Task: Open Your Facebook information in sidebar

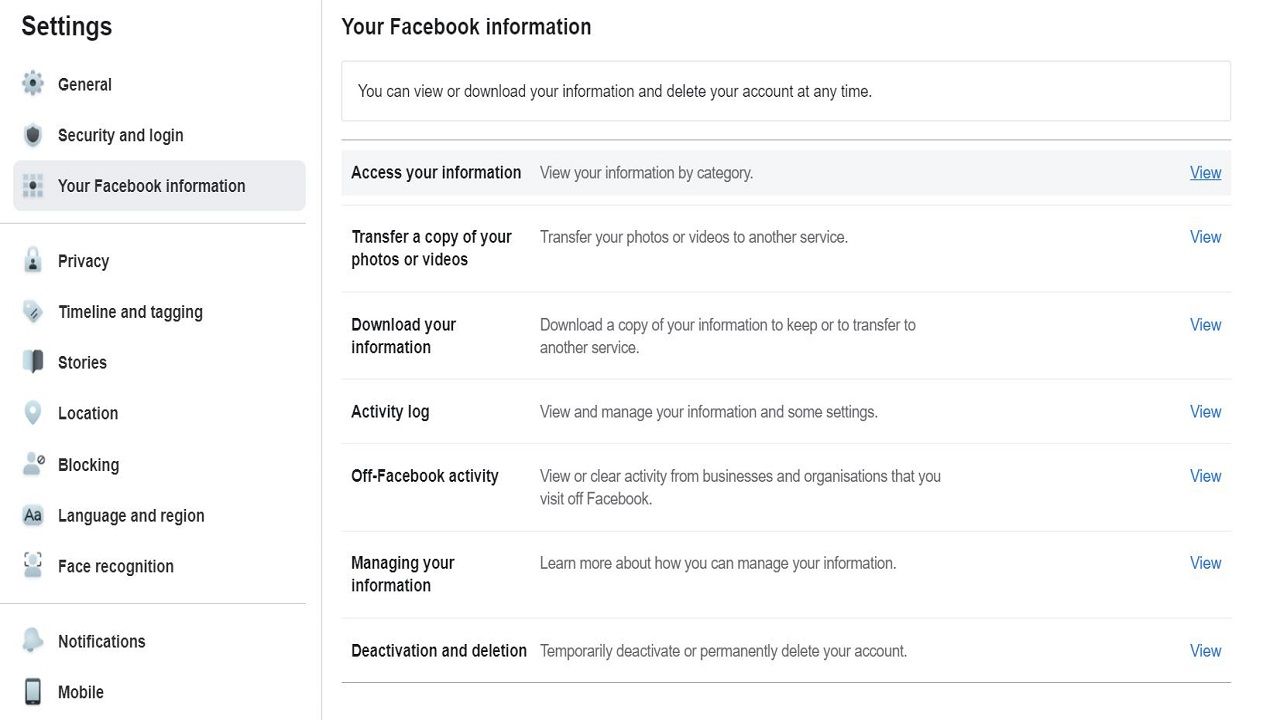Action: pos(159,186)
